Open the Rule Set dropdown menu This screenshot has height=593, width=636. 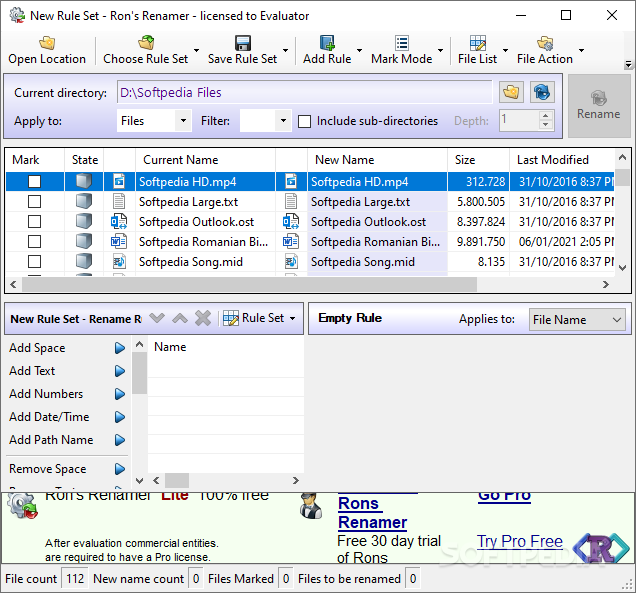[260, 318]
